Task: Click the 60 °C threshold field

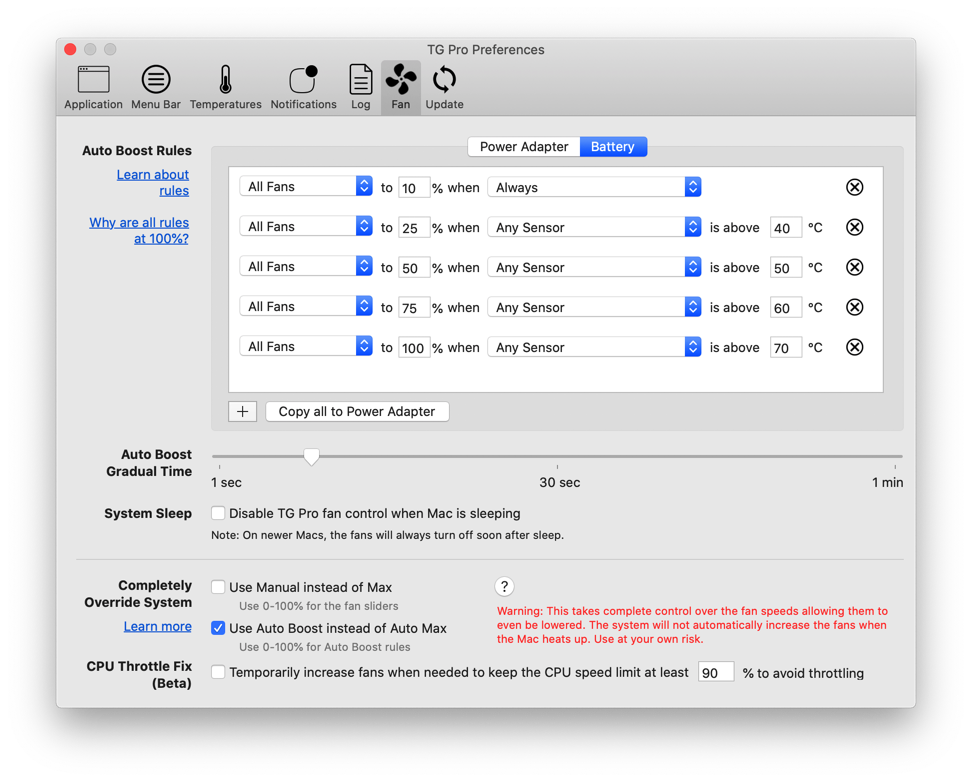Action: click(x=785, y=308)
